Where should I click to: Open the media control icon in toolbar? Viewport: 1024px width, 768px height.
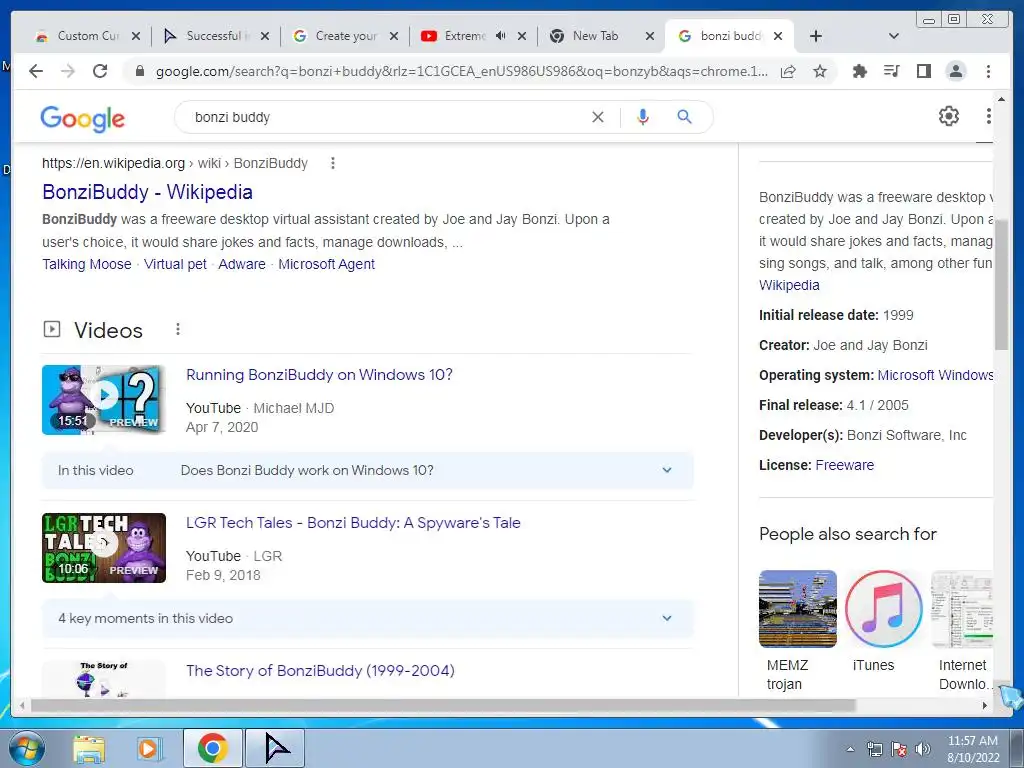point(891,71)
